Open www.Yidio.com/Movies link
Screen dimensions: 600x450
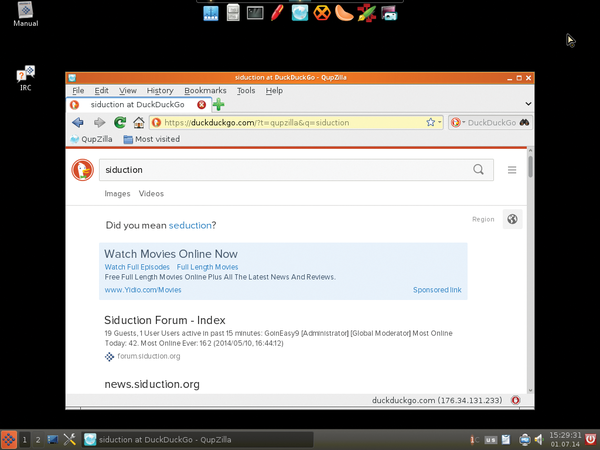tap(143, 290)
